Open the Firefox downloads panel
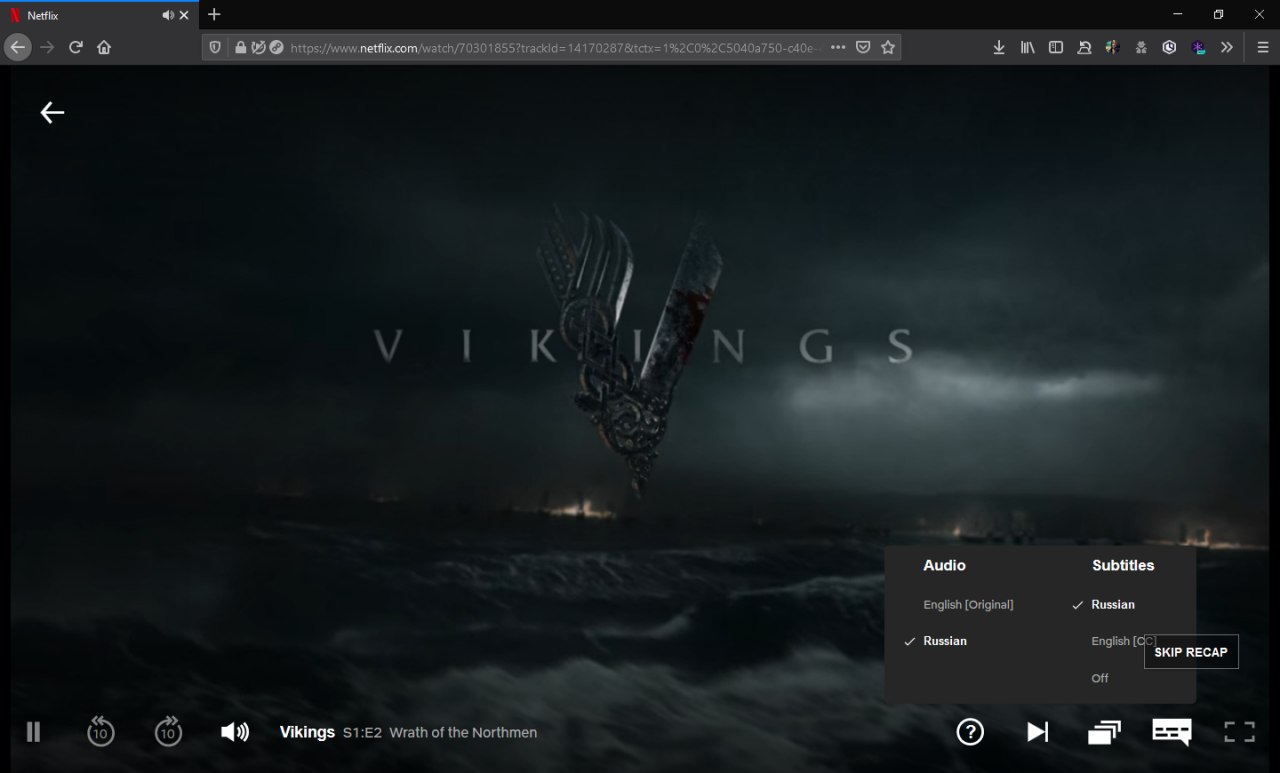 coord(999,47)
